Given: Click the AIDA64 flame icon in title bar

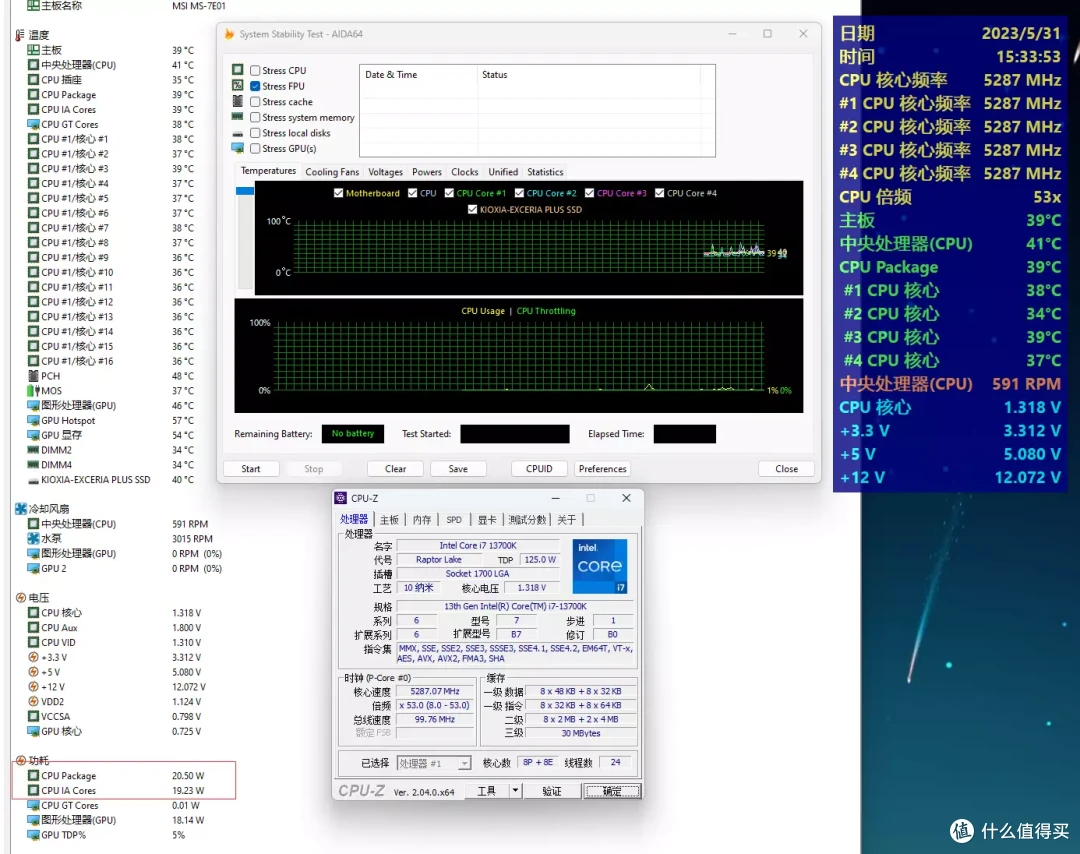Looking at the screenshot, I should (229, 34).
